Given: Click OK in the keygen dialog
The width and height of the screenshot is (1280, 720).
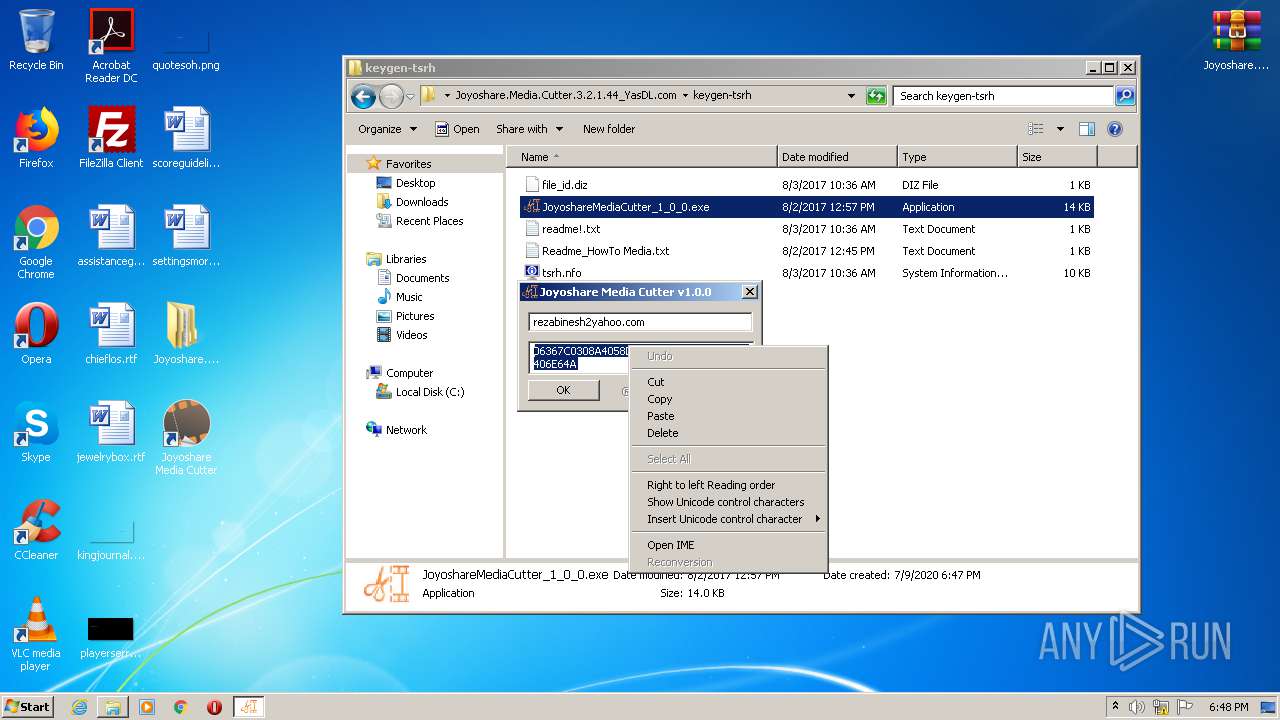Looking at the screenshot, I should click(563, 390).
